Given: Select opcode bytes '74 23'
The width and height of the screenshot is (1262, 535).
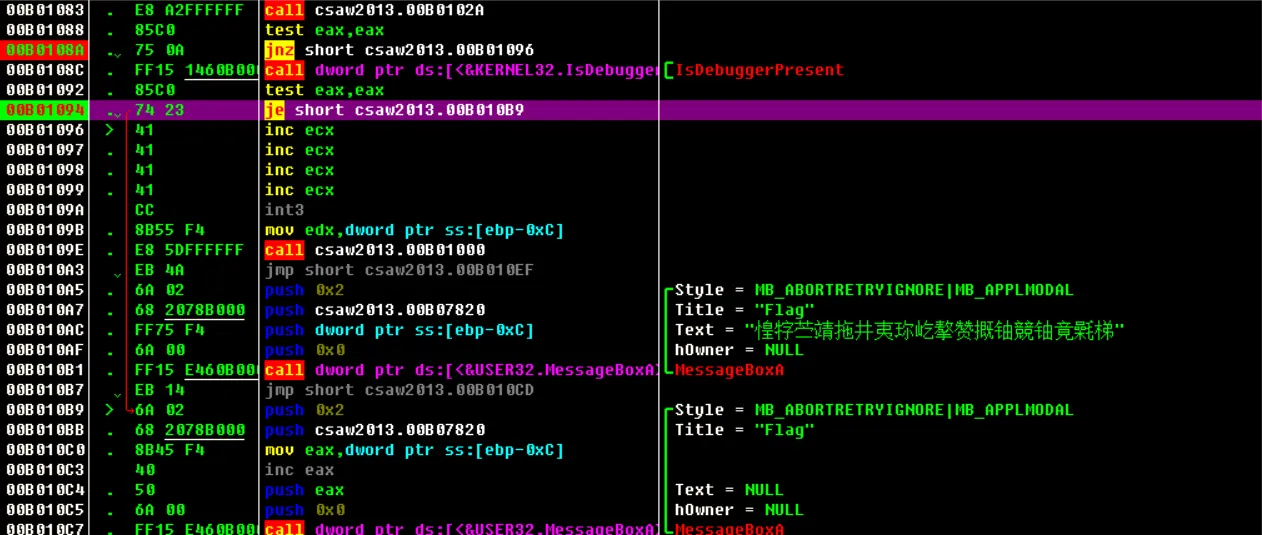Looking at the screenshot, I should [159, 110].
